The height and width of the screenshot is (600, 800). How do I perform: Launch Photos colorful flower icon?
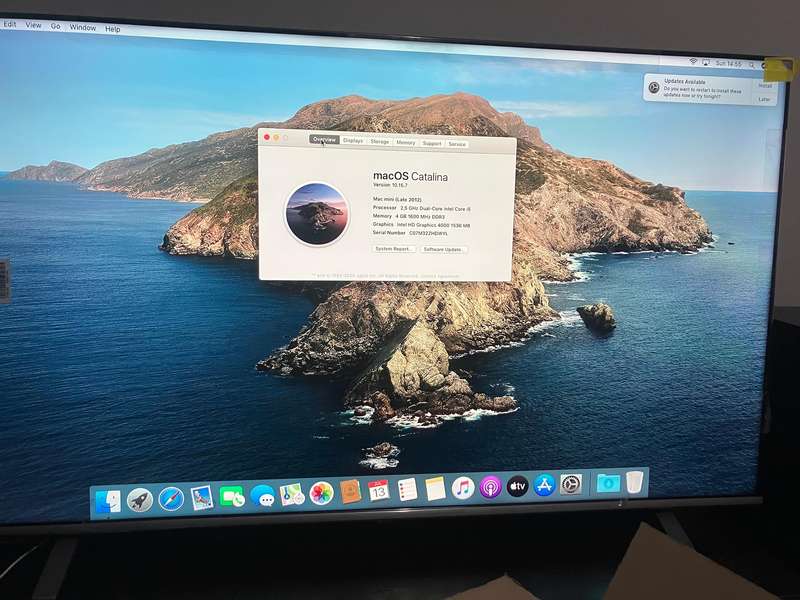[321, 493]
